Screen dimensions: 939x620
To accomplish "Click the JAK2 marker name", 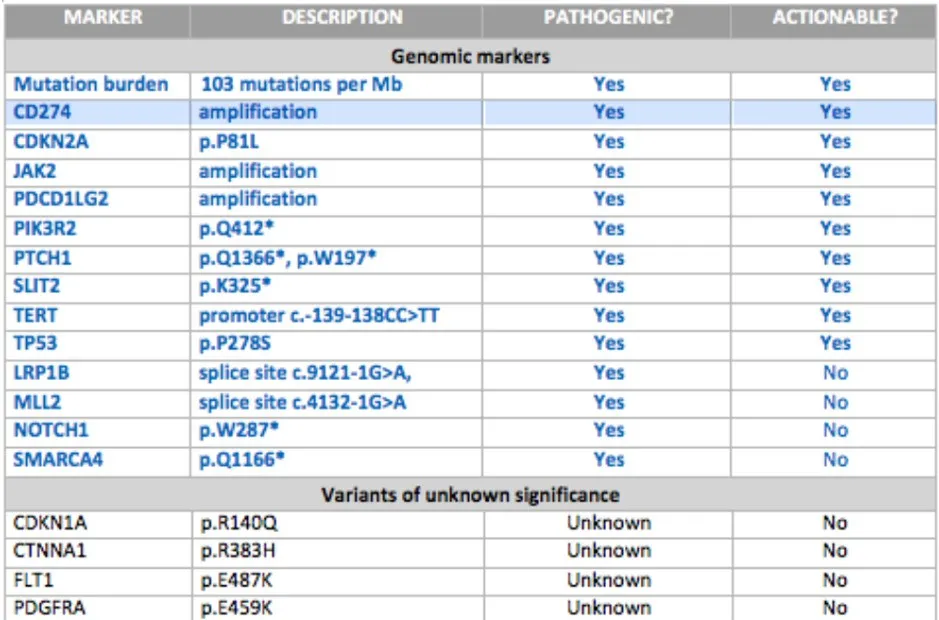I will (x=34, y=171).
